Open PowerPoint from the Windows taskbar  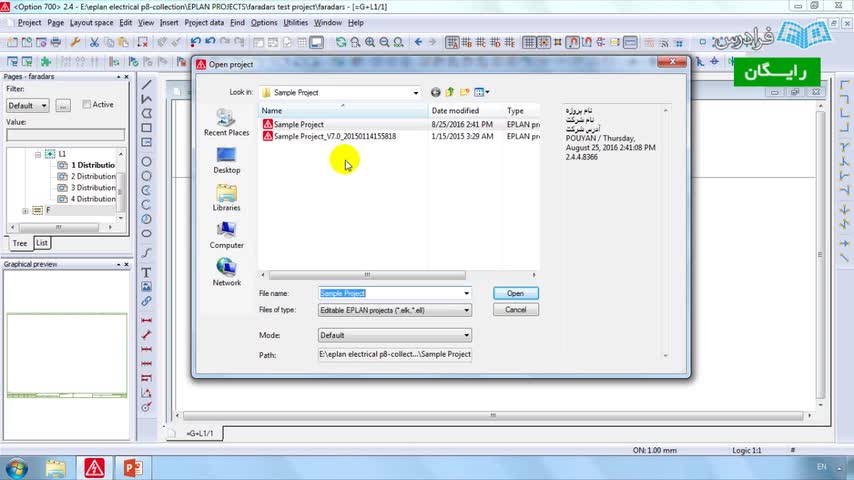pos(133,467)
